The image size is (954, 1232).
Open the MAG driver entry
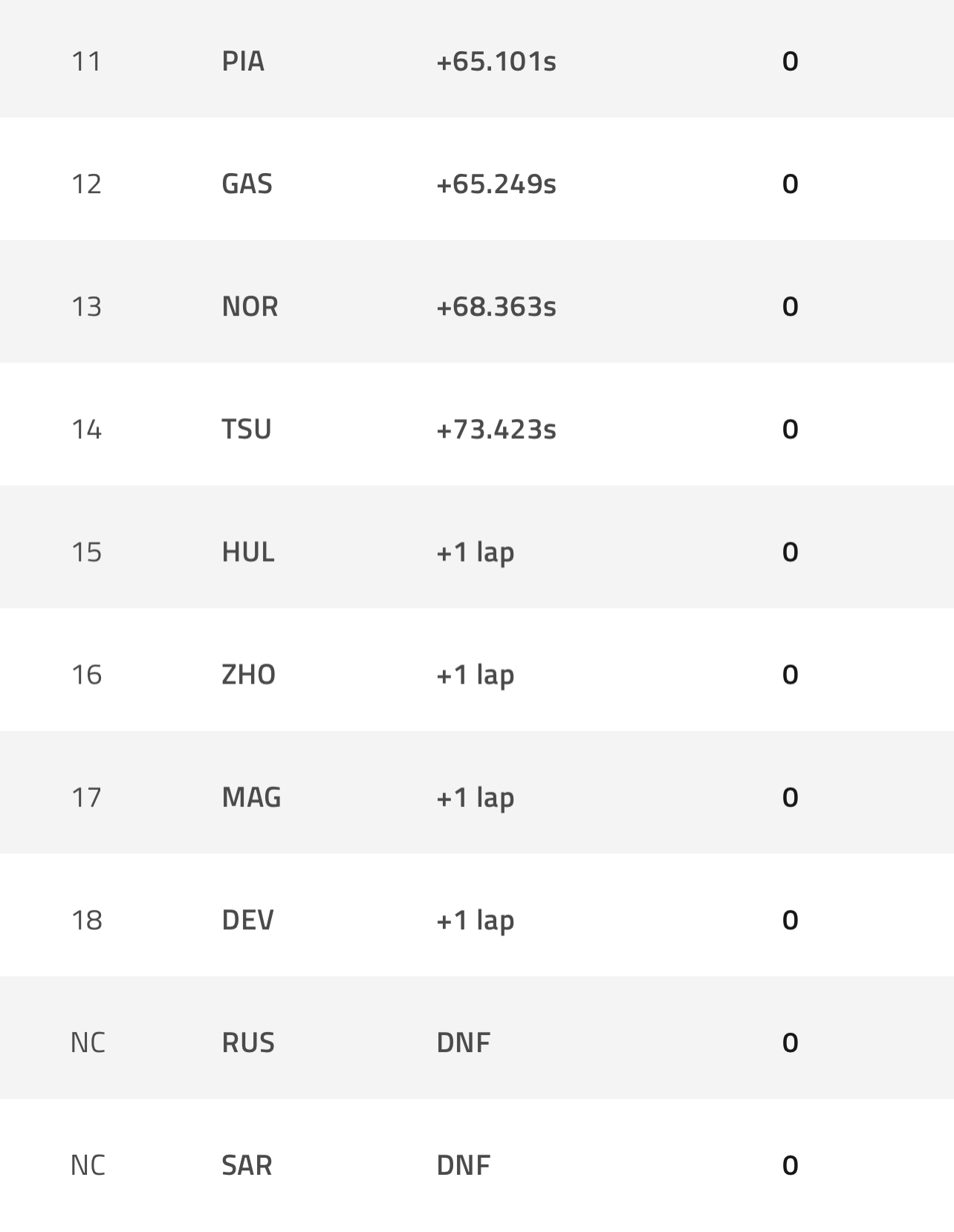coord(251,797)
